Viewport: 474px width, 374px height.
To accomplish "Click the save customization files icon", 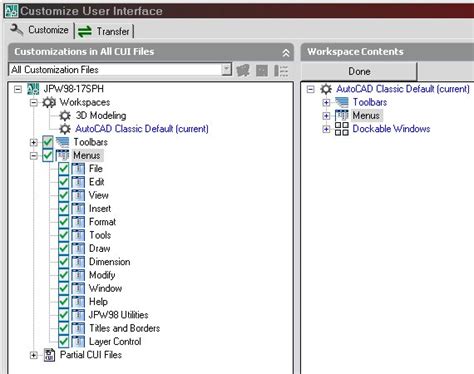I will pos(262,70).
